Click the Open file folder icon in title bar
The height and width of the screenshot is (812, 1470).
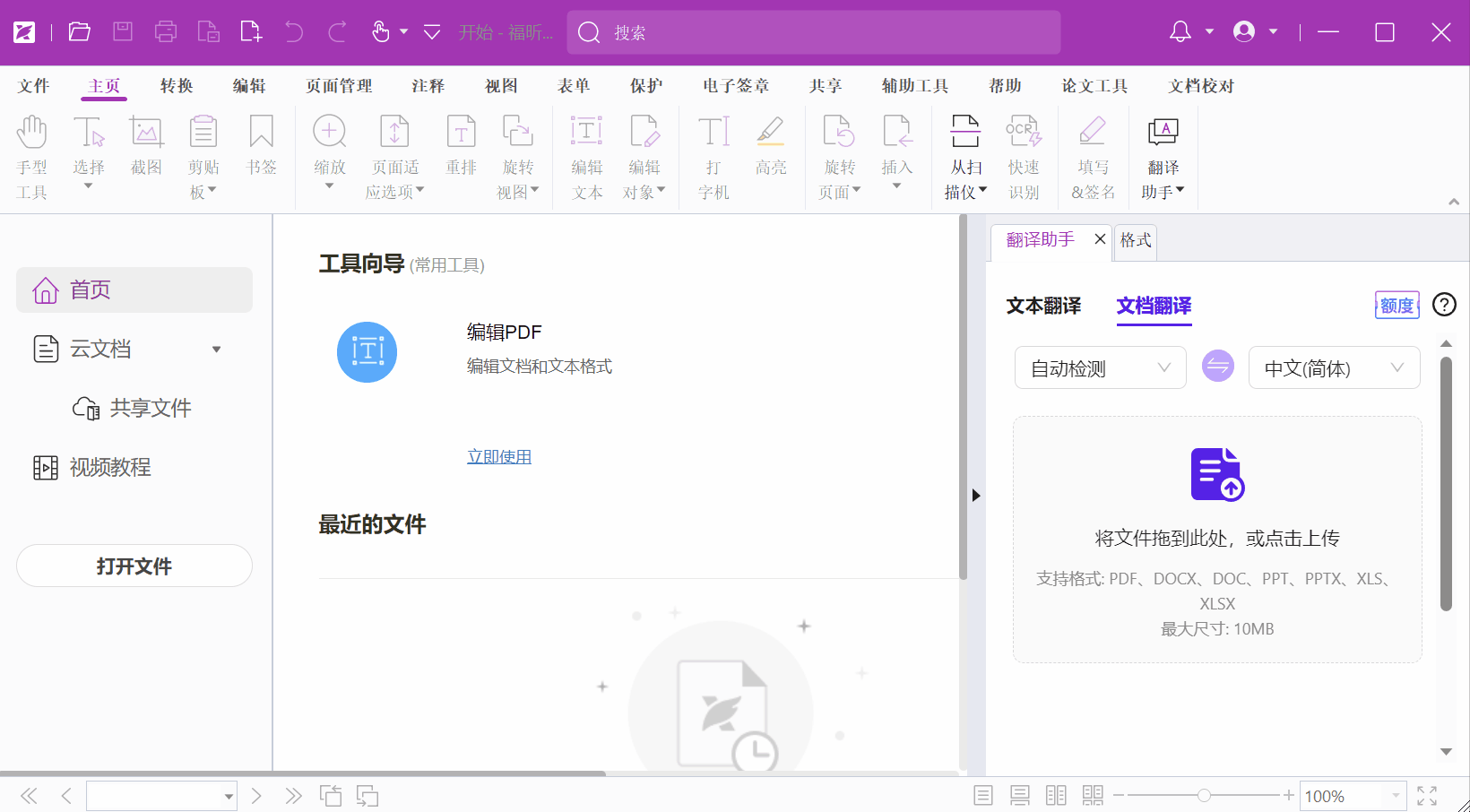pos(80,32)
